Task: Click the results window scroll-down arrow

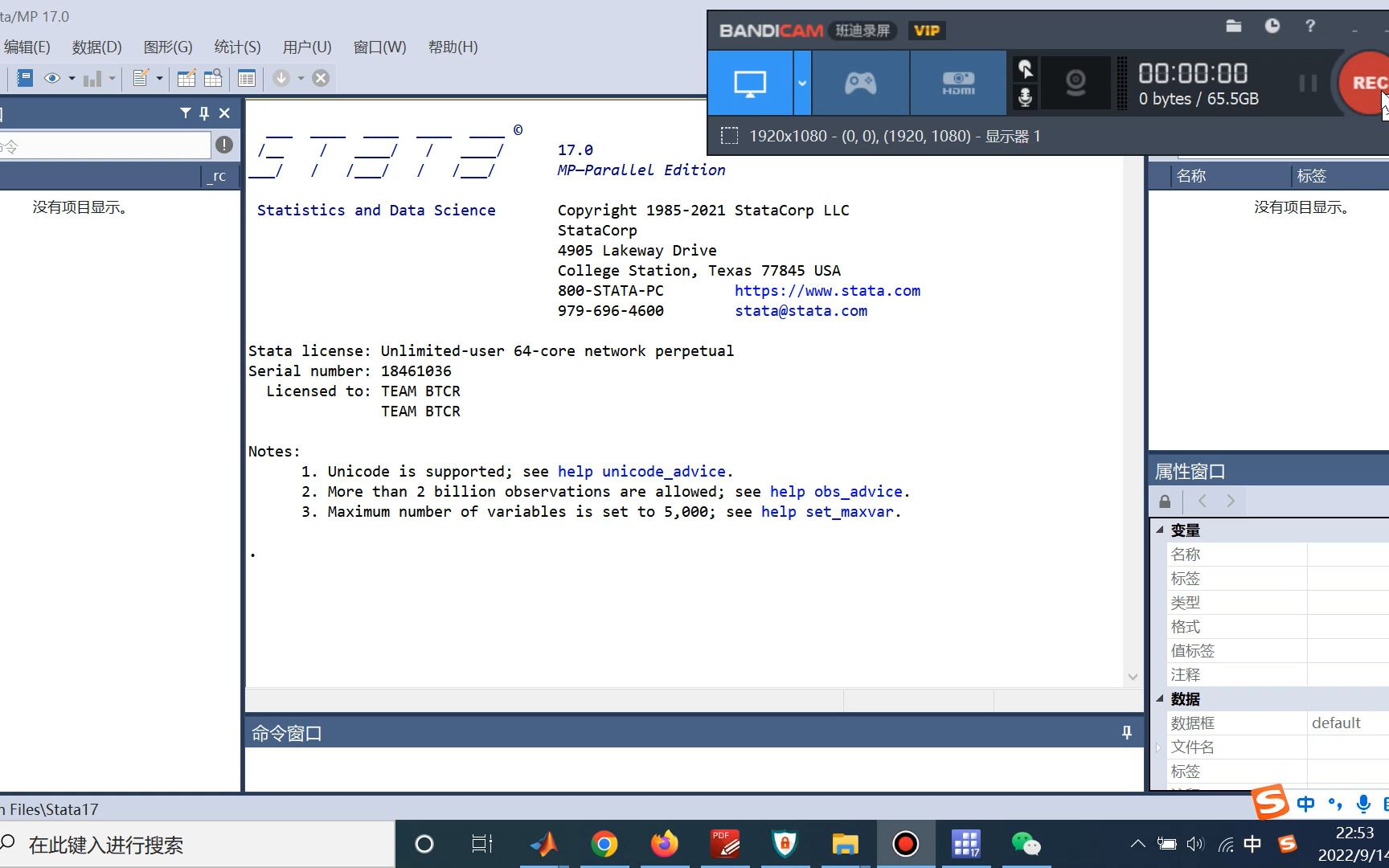Action: click(1133, 677)
